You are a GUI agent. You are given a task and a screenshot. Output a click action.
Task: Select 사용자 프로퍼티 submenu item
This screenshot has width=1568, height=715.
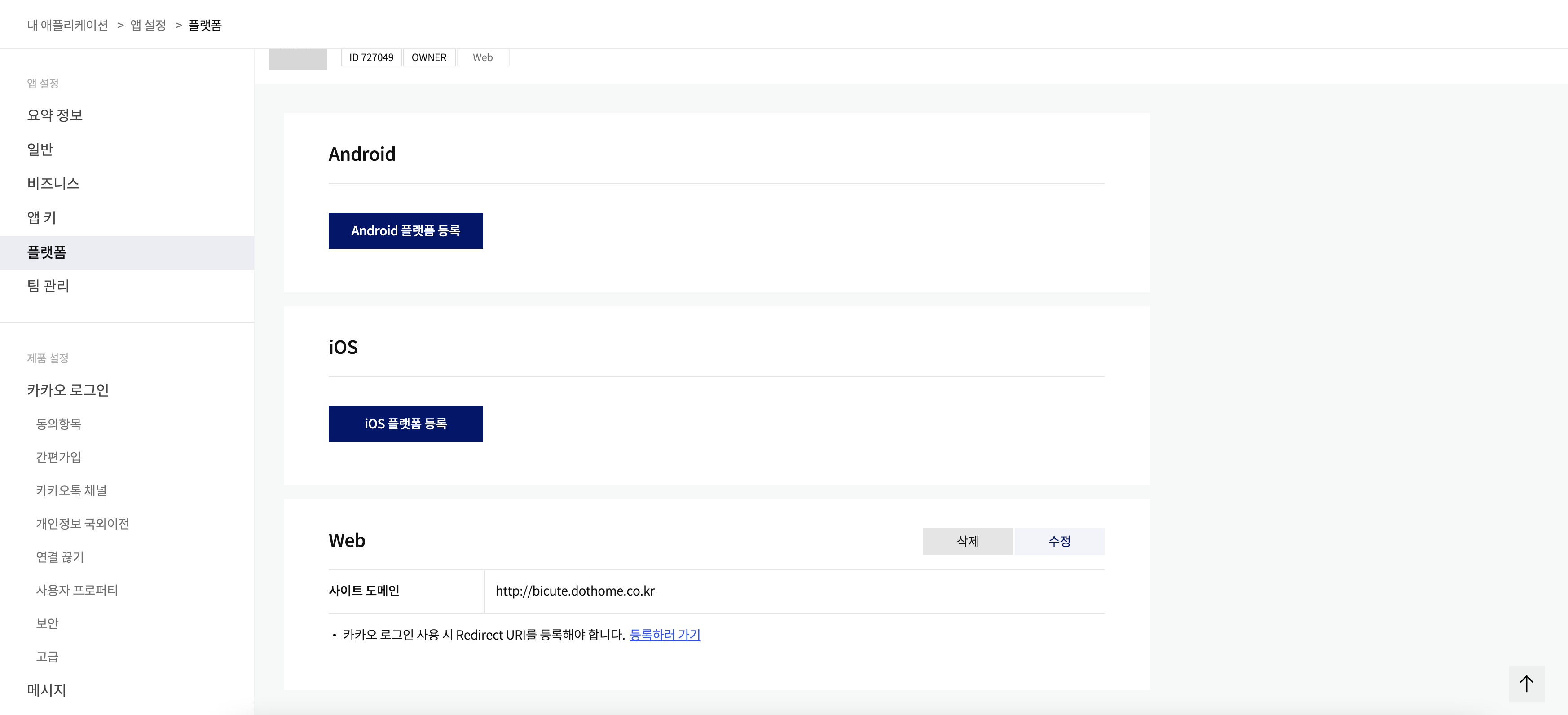click(x=77, y=590)
